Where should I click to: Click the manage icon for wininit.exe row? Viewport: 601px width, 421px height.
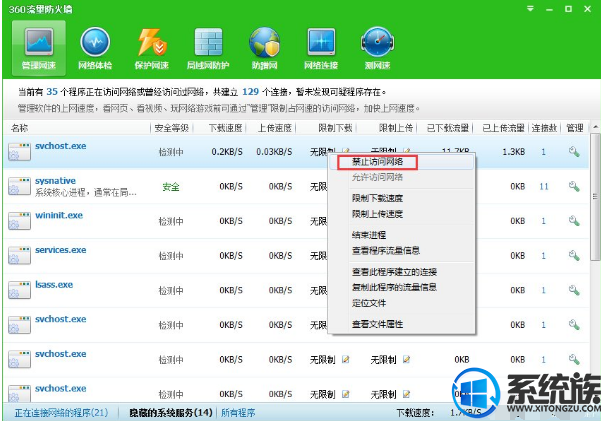[574, 221]
